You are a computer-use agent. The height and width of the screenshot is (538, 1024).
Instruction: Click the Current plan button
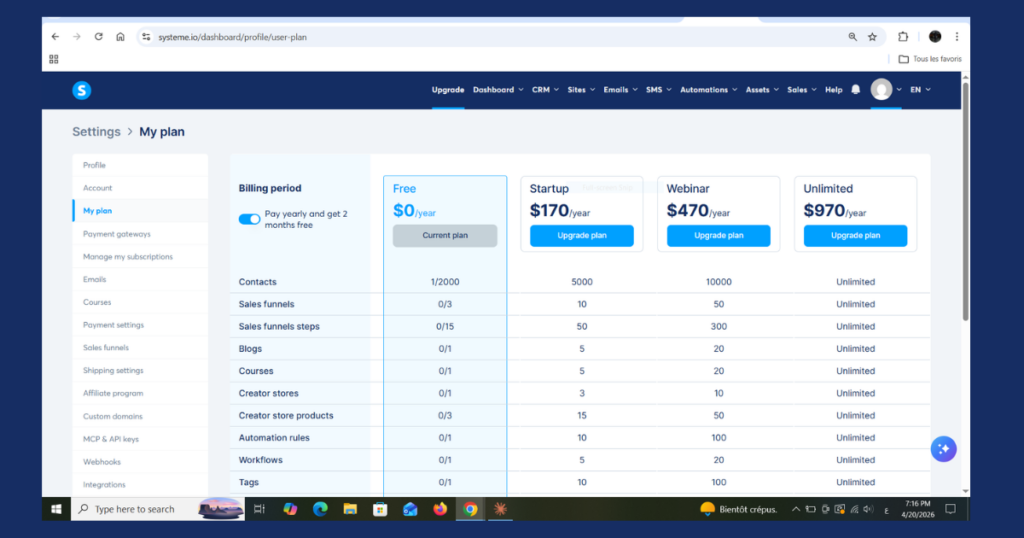[445, 236]
